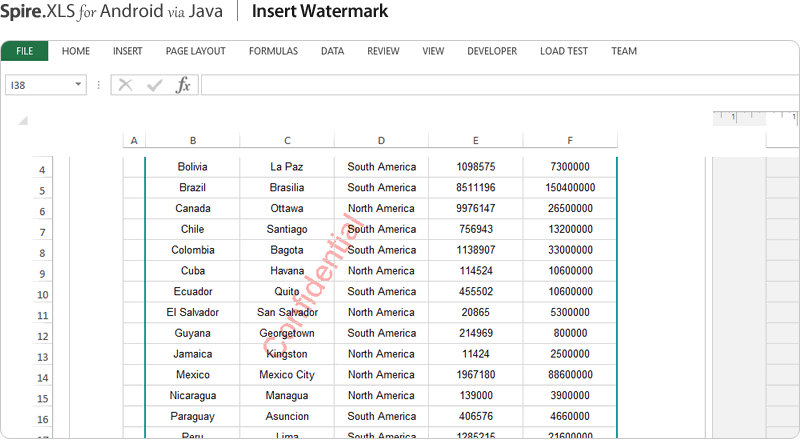Viewport: 800px width, 440px height.
Task: Select the DEVELOPER tab
Action: tap(492, 51)
